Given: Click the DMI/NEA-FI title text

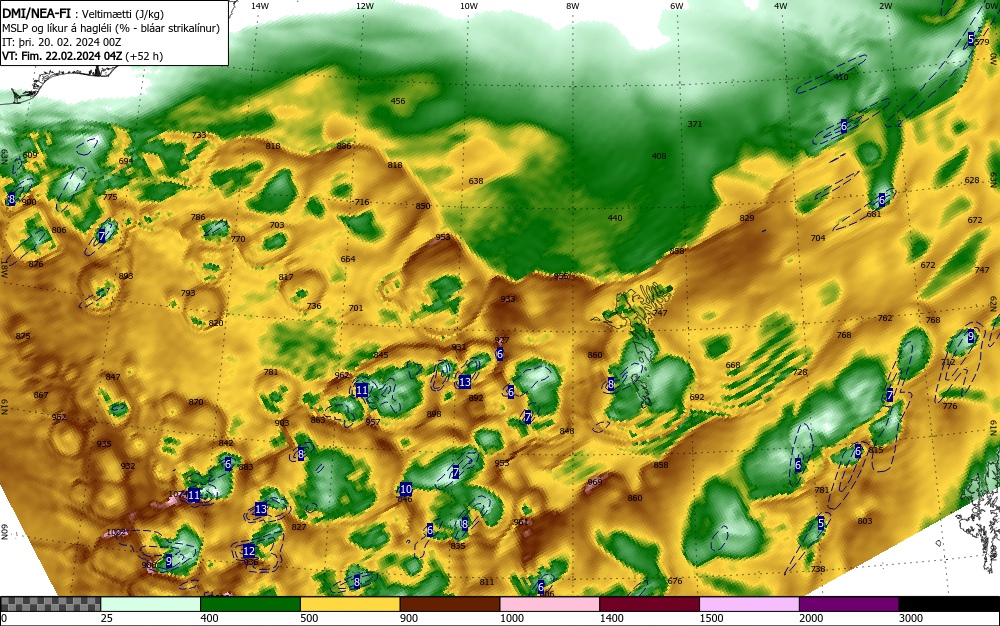Looking at the screenshot, I should (x=36, y=13).
